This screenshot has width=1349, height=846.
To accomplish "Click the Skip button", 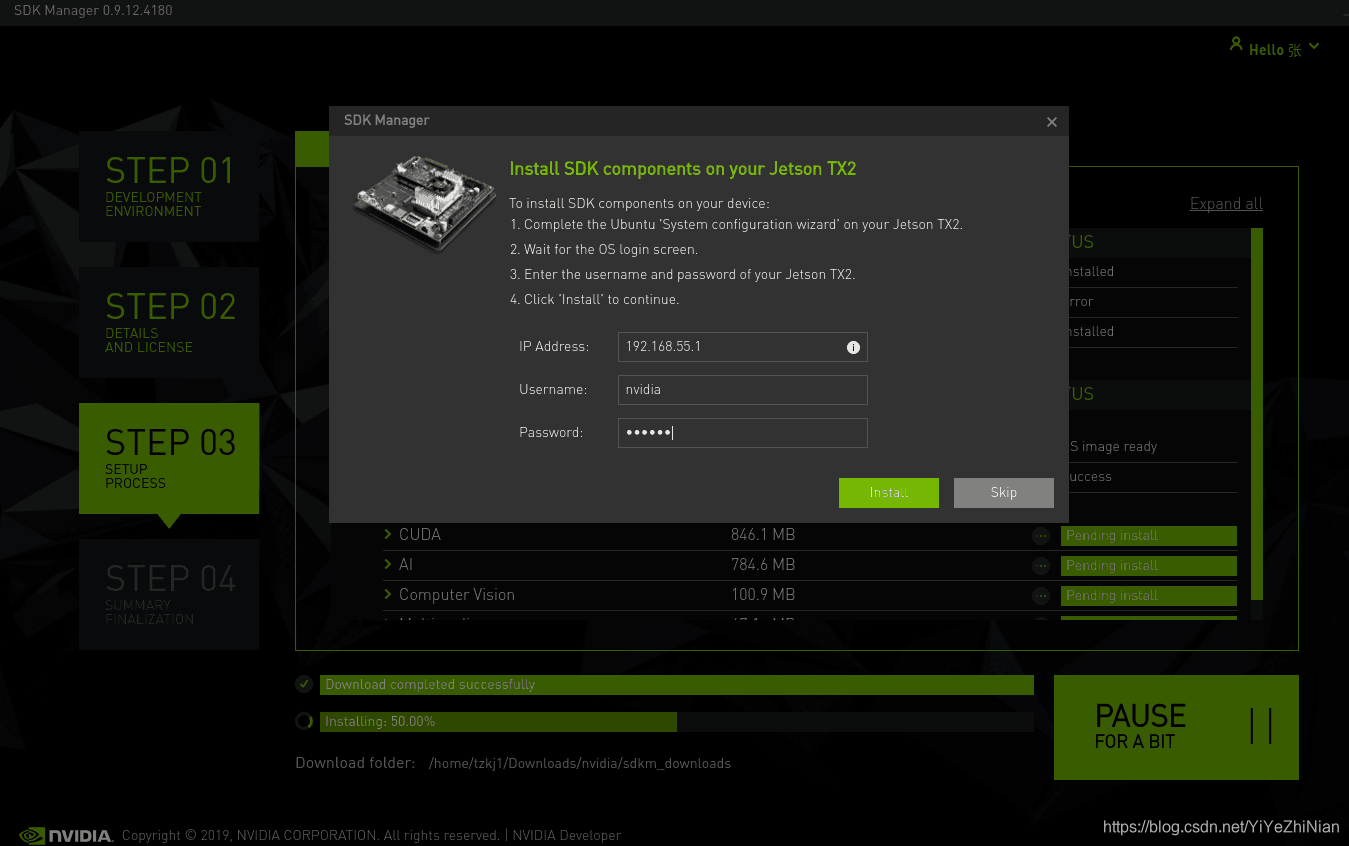I will tap(1004, 493).
